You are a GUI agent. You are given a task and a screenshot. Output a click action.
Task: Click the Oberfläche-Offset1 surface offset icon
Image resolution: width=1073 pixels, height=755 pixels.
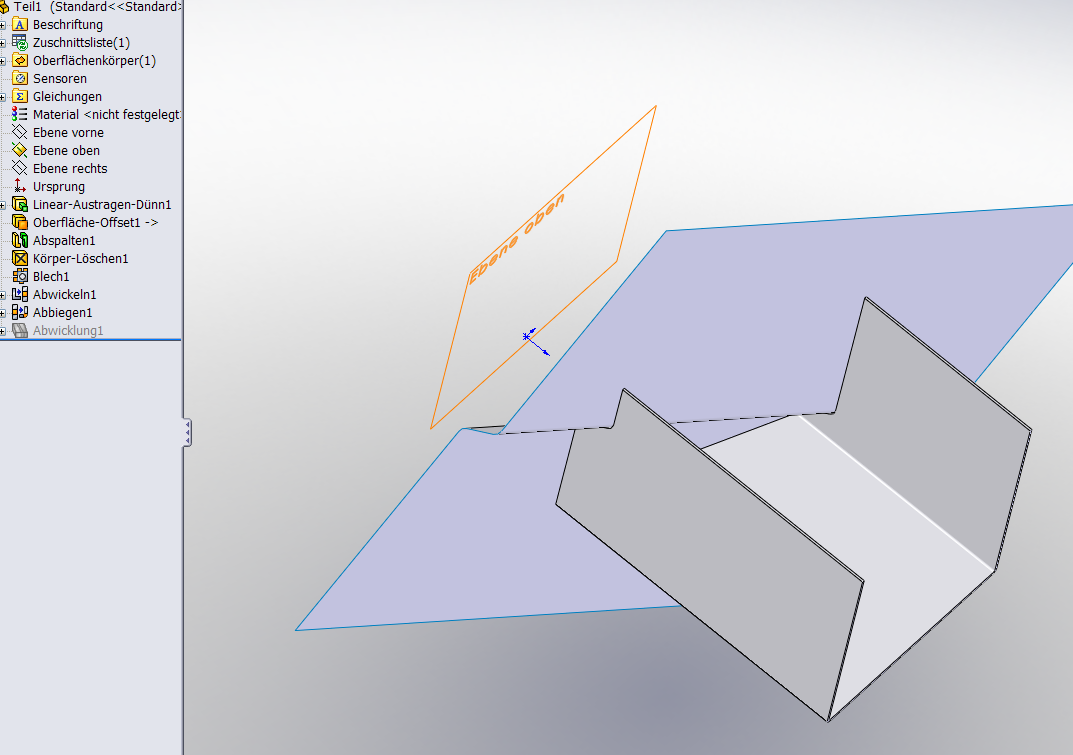coord(20,222)
